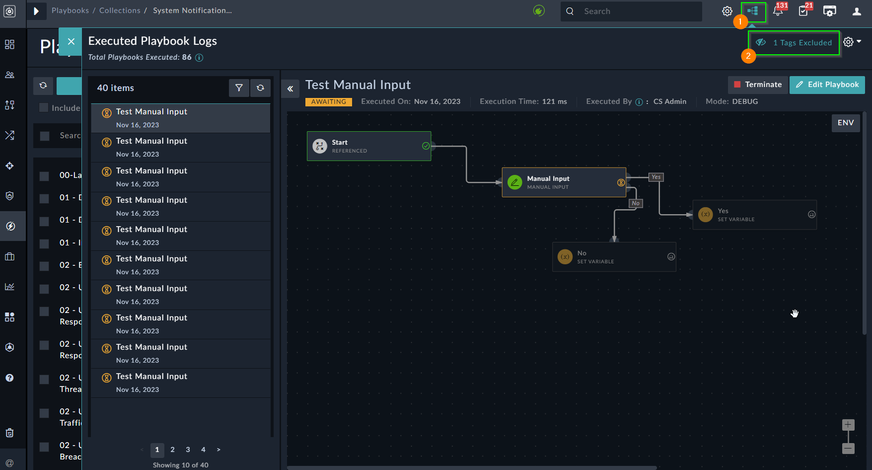This screenshot has height=470, width=872.
Task: Check the select-all checkbox beside Search
Action: [45, 136]
